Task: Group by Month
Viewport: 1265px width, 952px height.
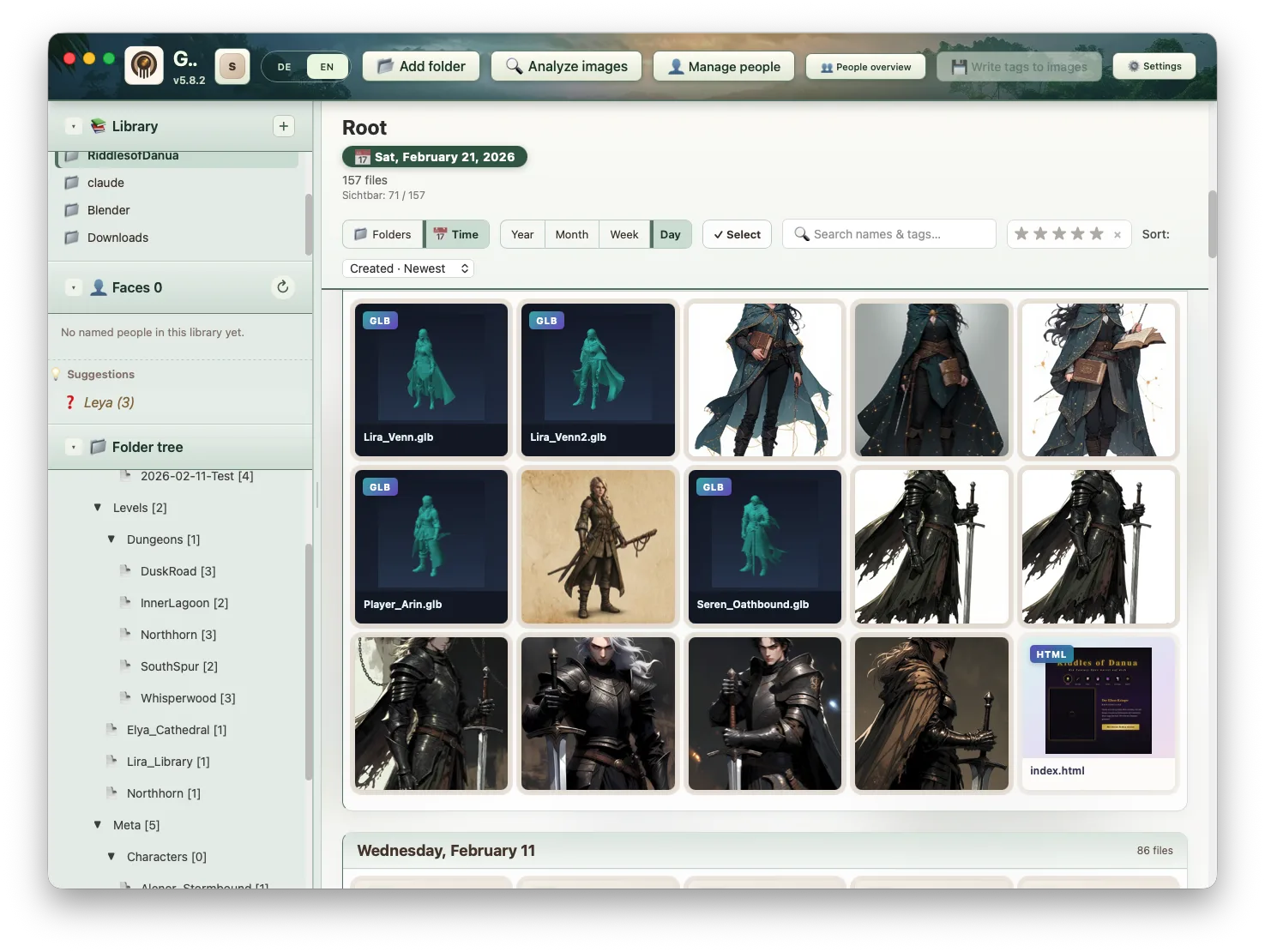Action: coord(572,234)
